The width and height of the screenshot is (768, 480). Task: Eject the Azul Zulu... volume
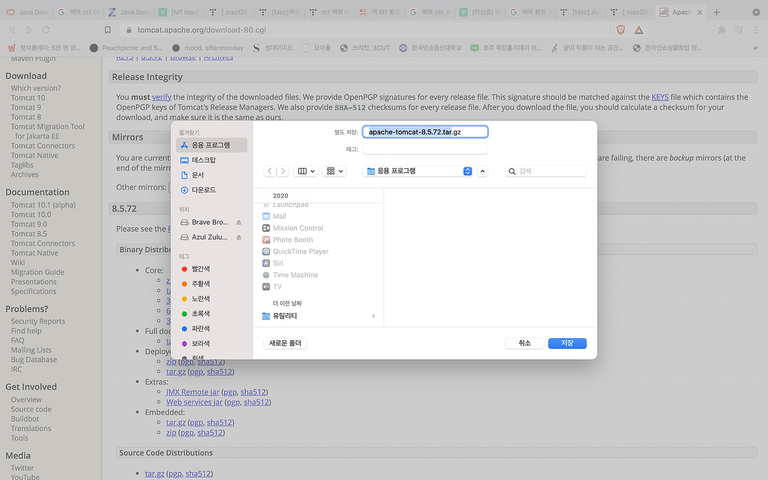click(239, 237)
